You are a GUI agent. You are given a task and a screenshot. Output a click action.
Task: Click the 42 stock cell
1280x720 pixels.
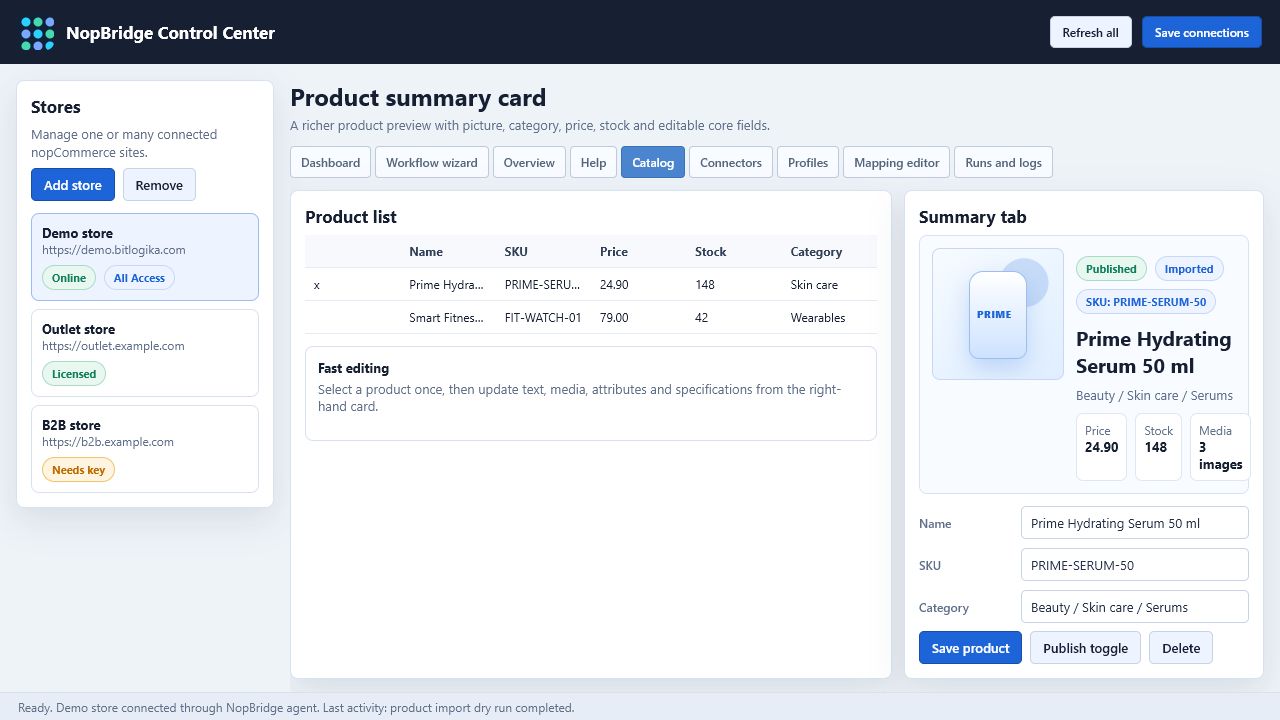[x=702, y=318]
